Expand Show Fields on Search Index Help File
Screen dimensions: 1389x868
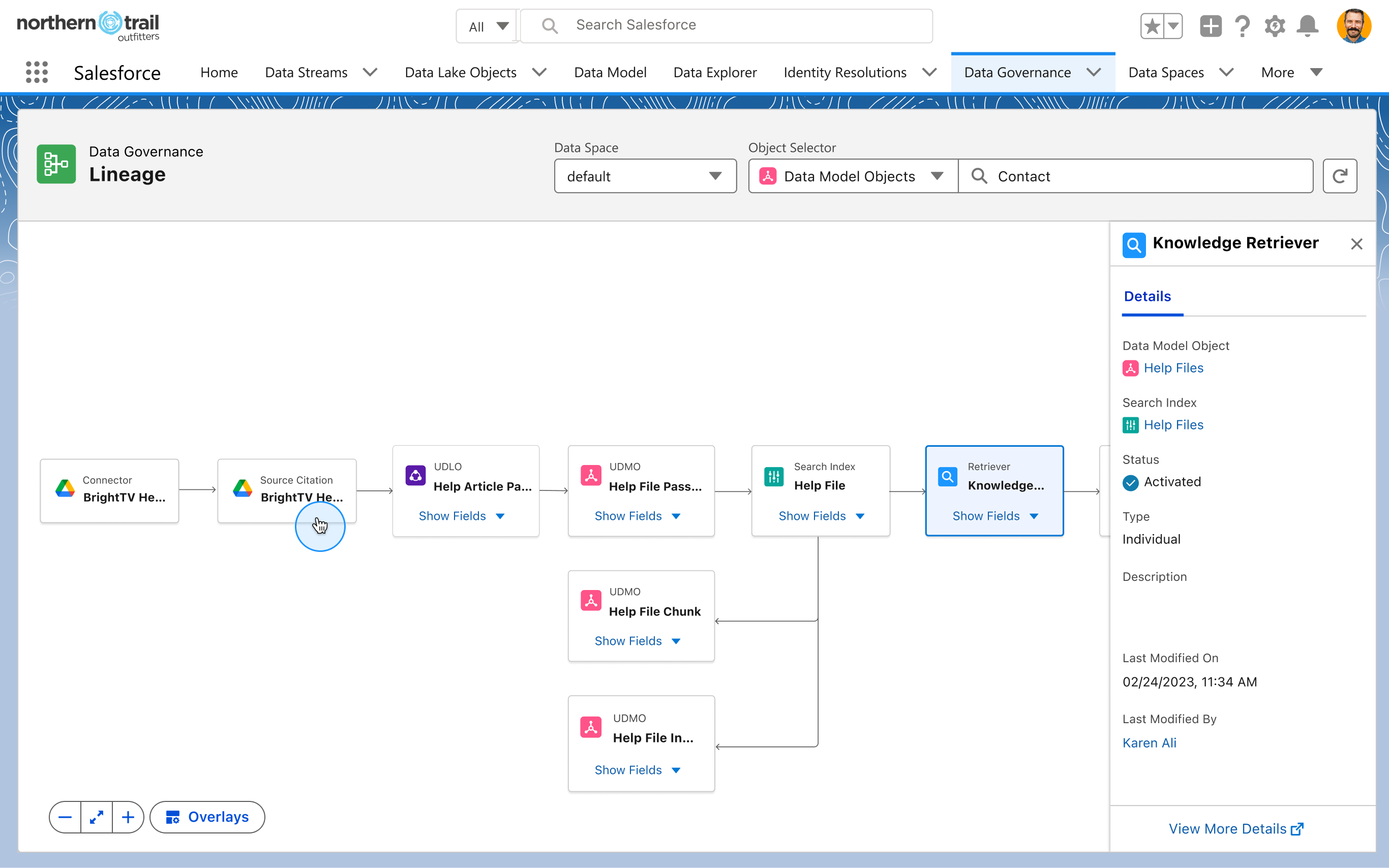pyautogui.click(x=821, y=516)
